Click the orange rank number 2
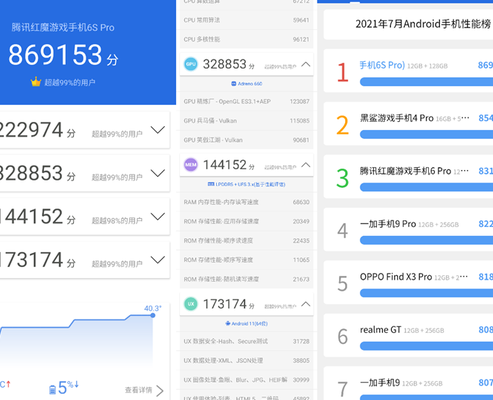Screen dimensions: 493x400 pos(343,125)
